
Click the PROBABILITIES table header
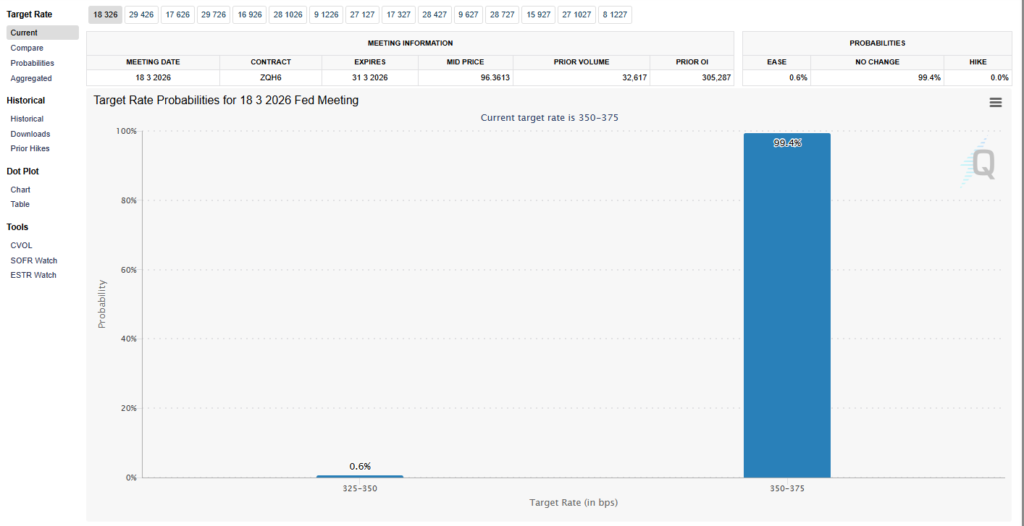pyautogui.click(x=877, y=43)
